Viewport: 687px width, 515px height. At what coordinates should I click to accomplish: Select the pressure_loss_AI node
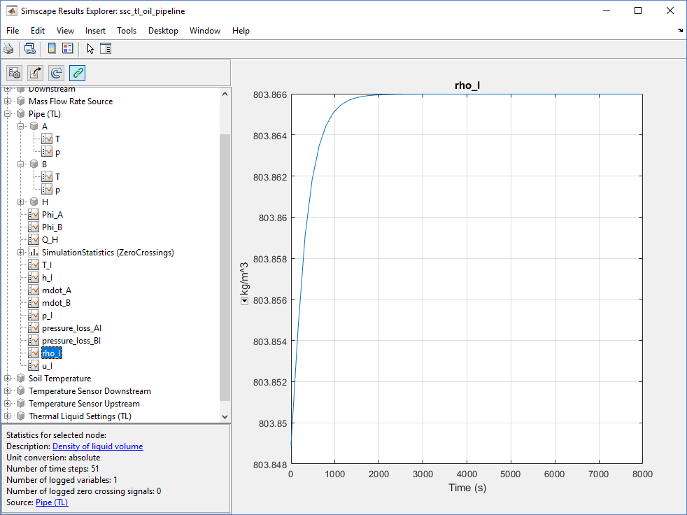[71, 328]
